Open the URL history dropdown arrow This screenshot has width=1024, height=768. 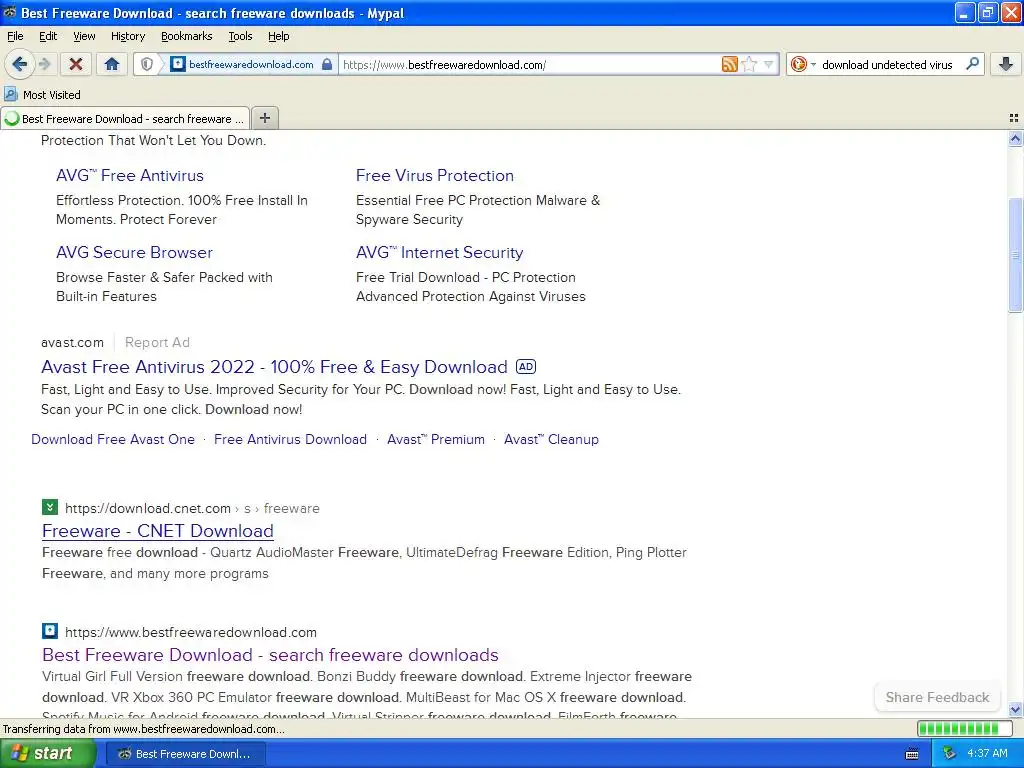(769, 64)
